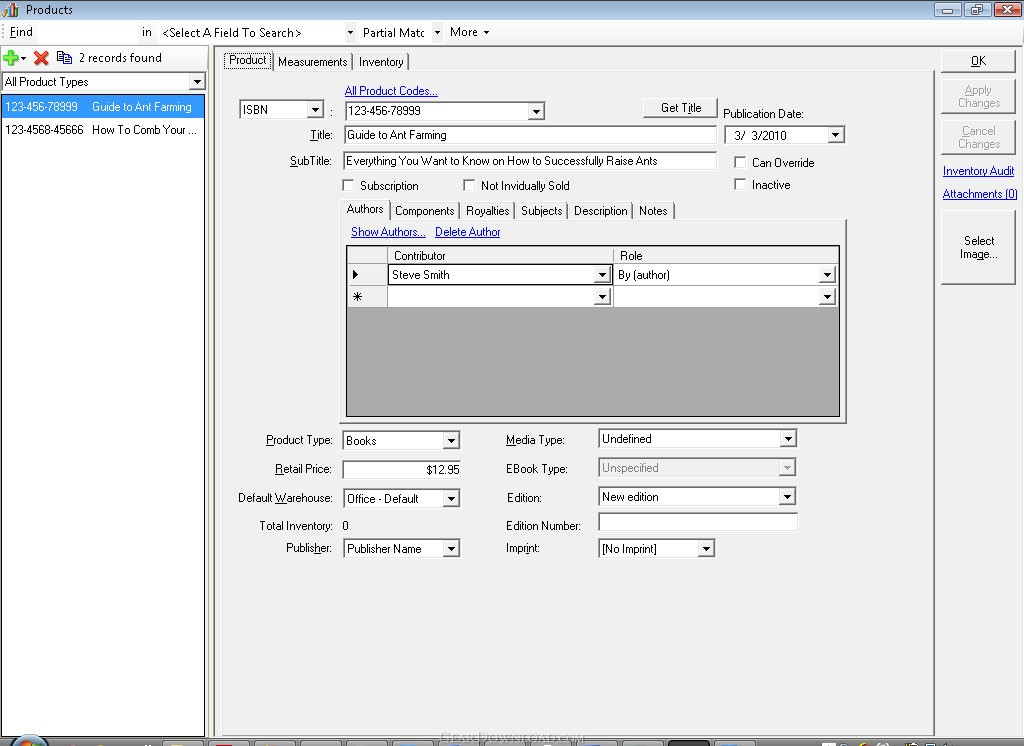Open the Publication Date picker dropdown
The width and height of the screenshot is (1024, 746).
coord(835,135)
